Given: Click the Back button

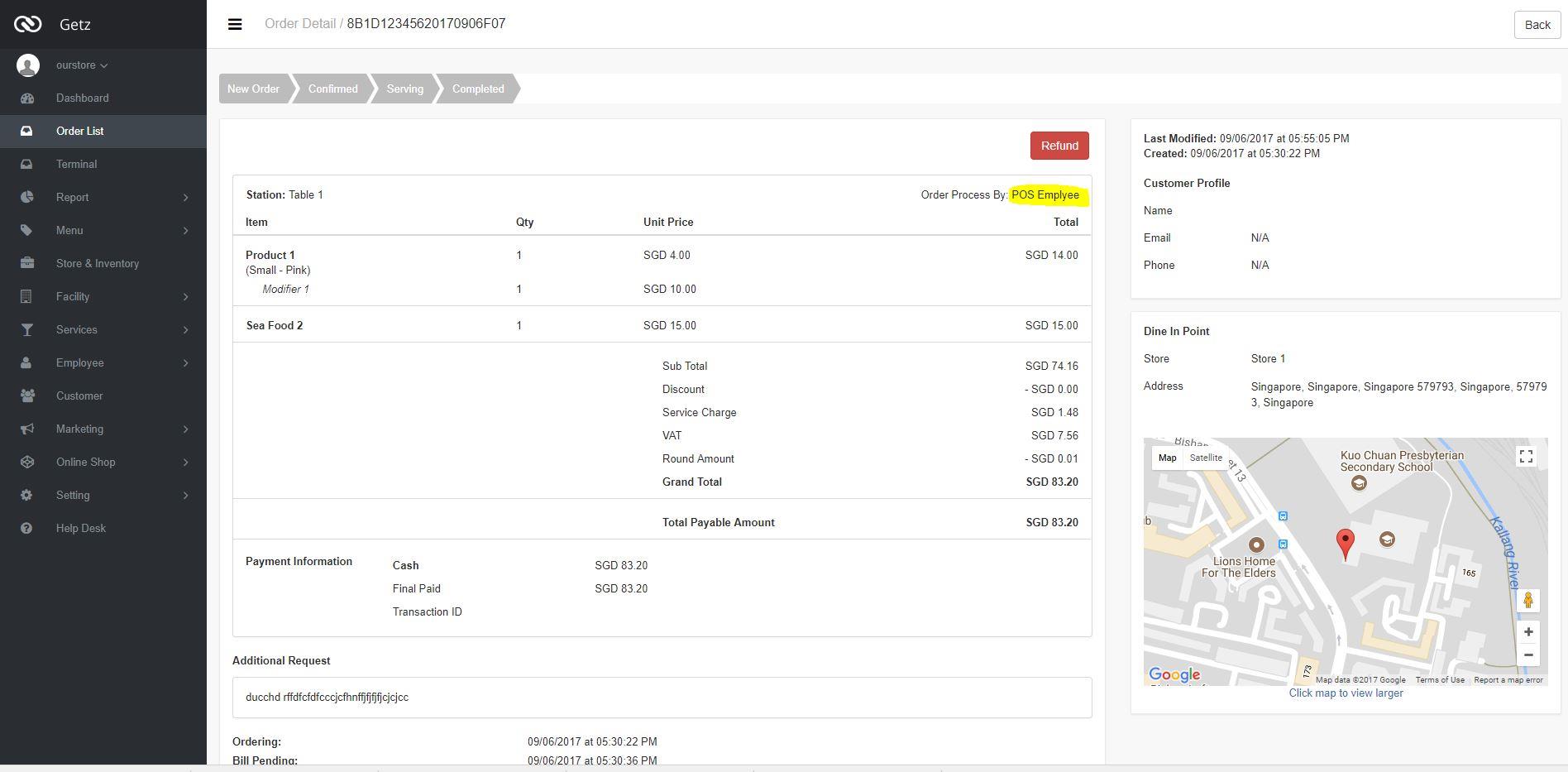Looking at the screenshot, I should click(1537, 25).
